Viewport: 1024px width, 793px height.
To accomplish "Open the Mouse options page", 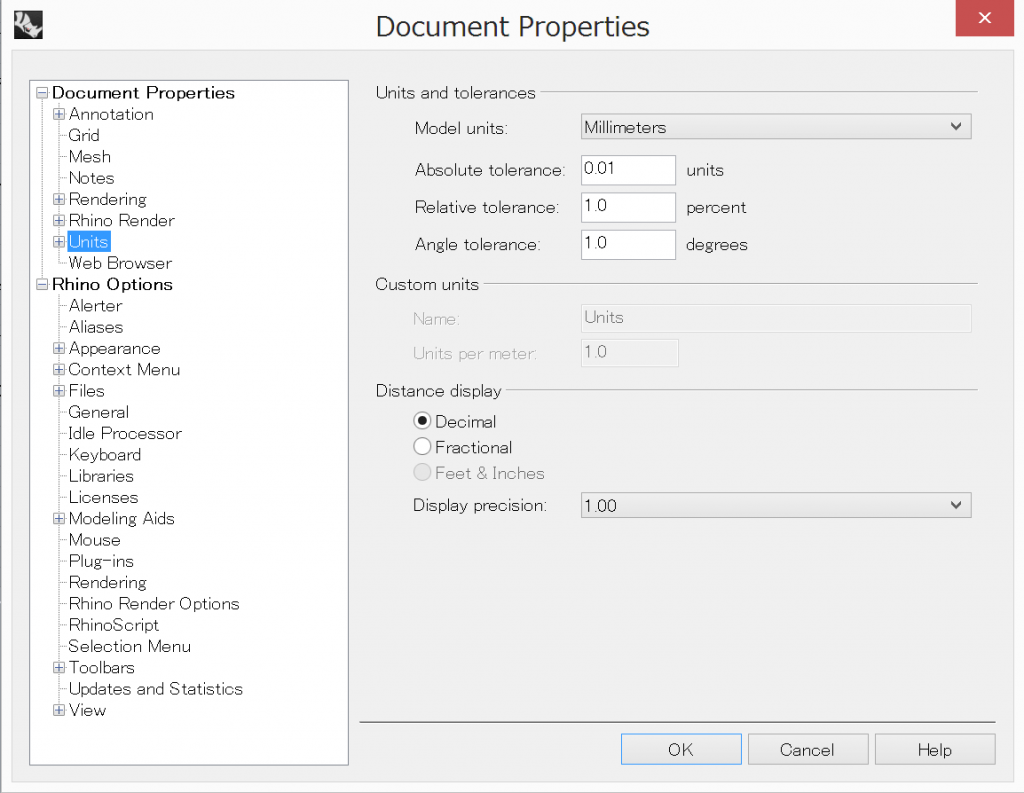I will (95, 540).
